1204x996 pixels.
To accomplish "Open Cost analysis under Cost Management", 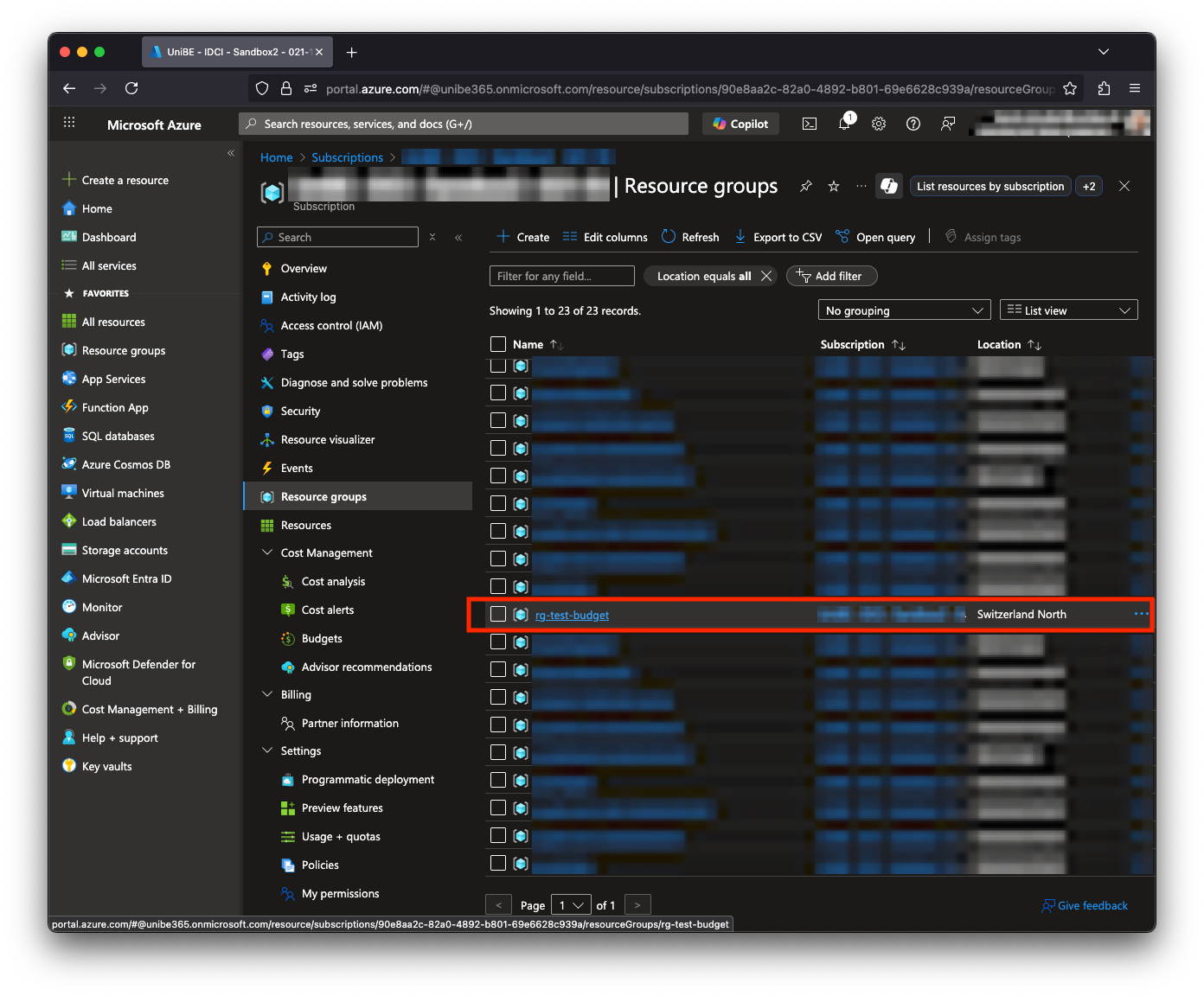I will (x=332, y=581).
